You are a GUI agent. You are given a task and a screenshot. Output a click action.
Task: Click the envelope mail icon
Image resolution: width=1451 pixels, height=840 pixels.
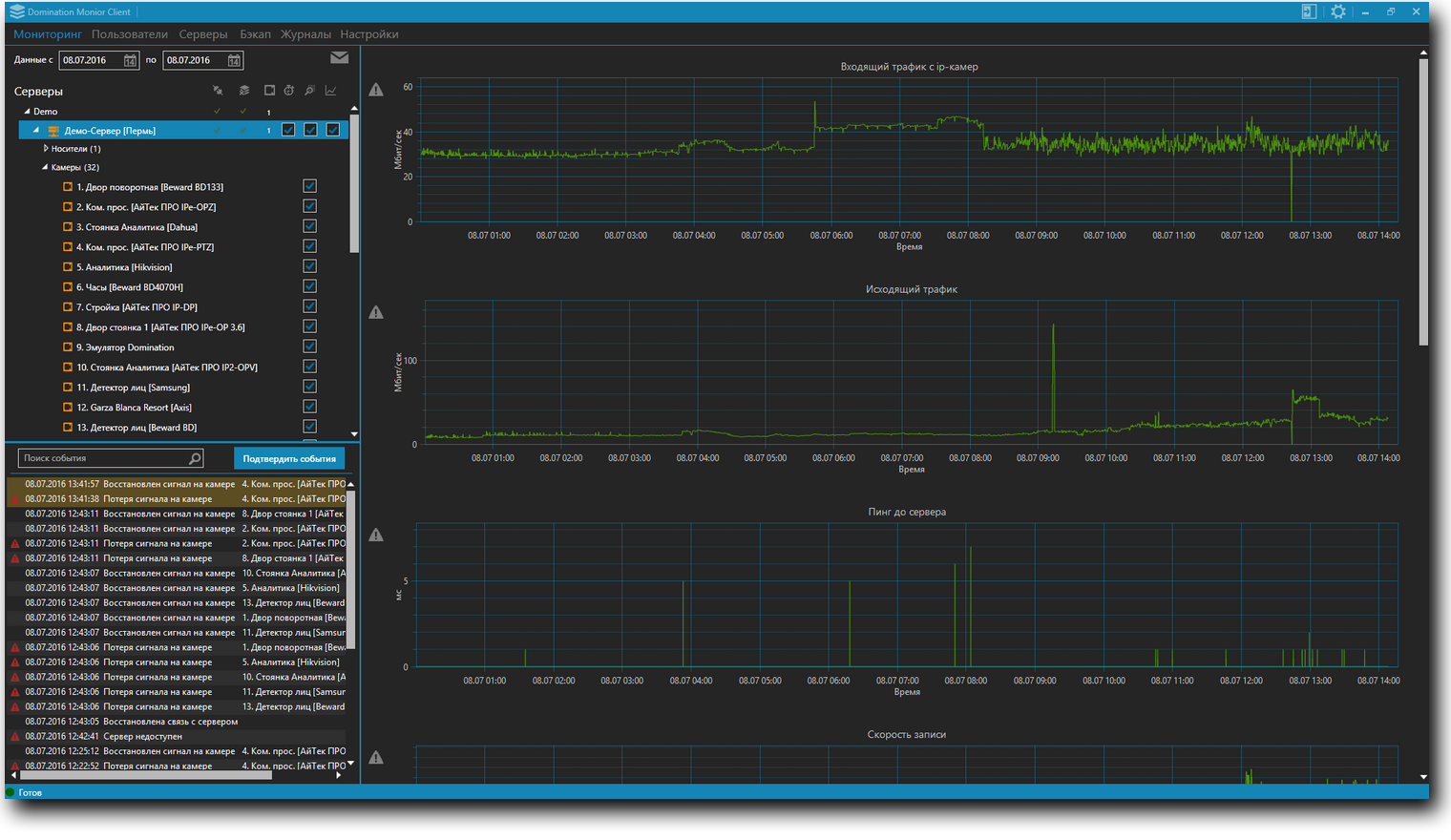tap(339, 58)
